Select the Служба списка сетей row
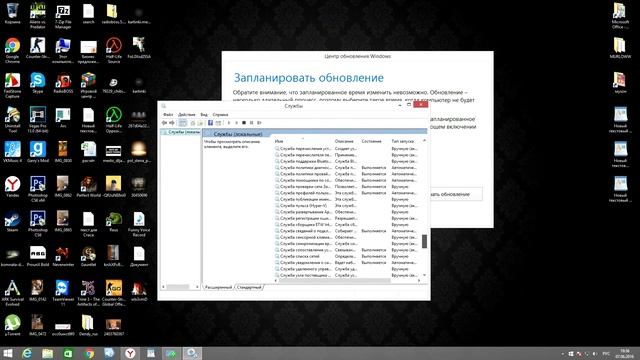Viewport: 640px width, 360px height. (348, 256)
